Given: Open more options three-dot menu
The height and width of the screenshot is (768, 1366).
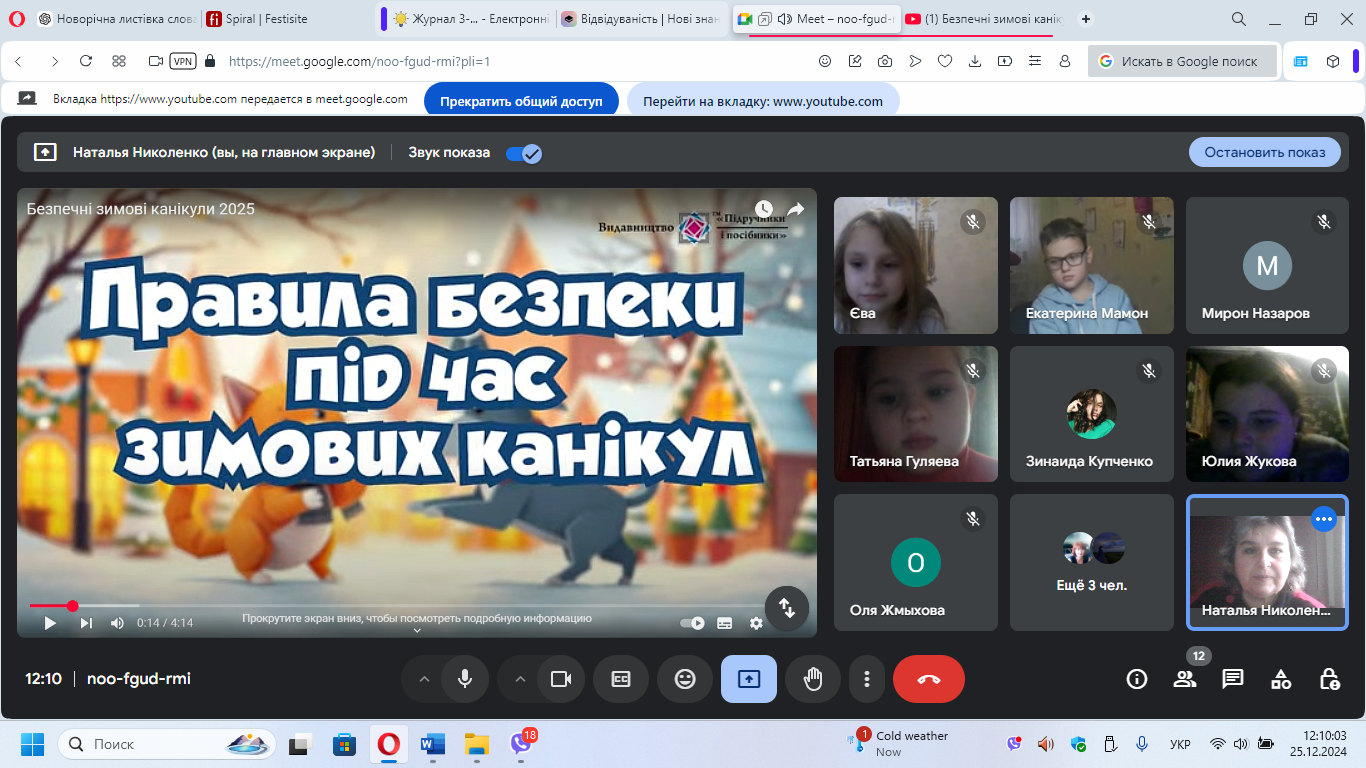Looking at the screenshot, I should (866, 679).
